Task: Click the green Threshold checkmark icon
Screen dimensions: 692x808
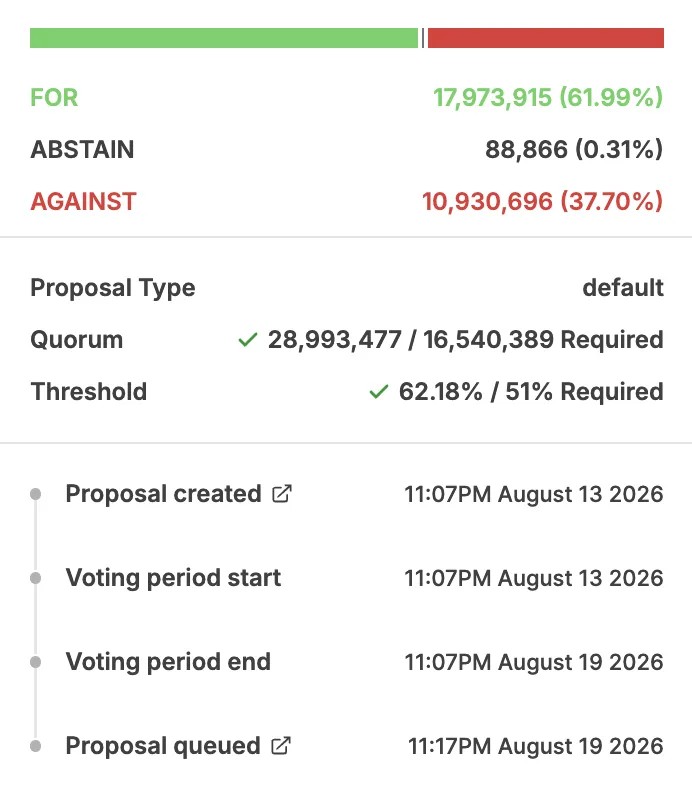Action: tap(379, 392)
